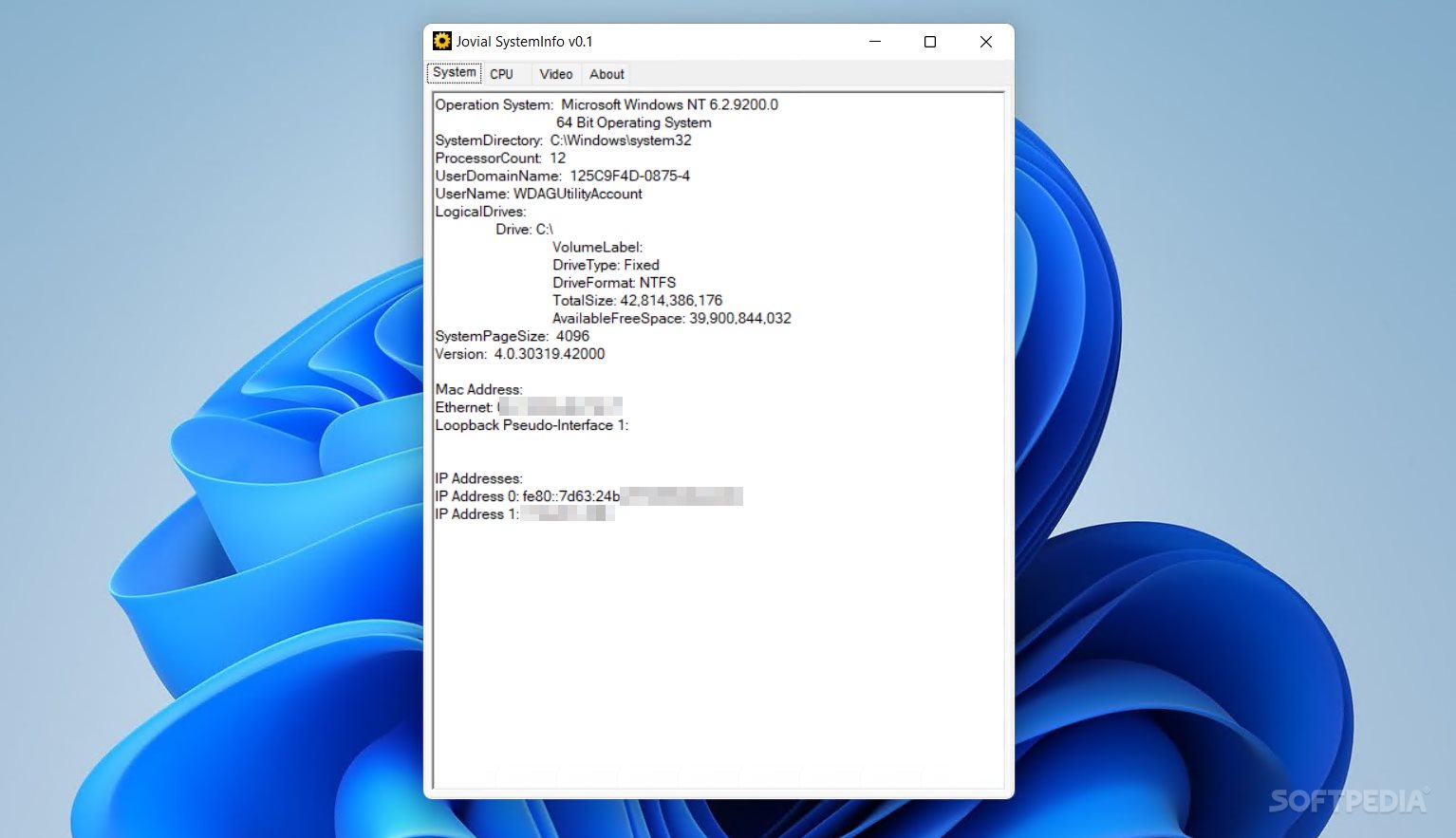Screen dimensions: 1456x838
Task: Click the 'TotalSize: 42,814,386,176' line
Action: (x=637, y=301)
